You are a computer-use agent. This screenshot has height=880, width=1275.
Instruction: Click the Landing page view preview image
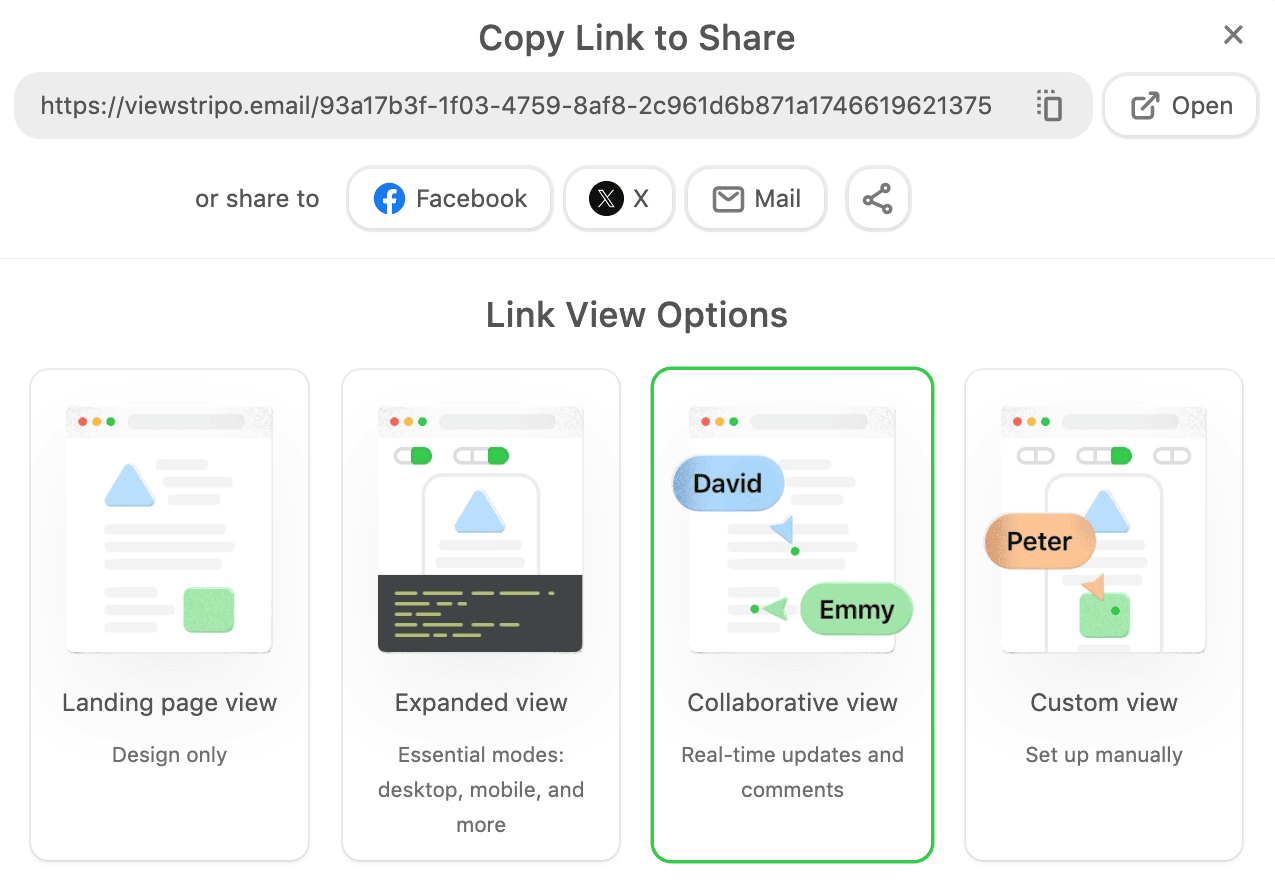(169, 527)
